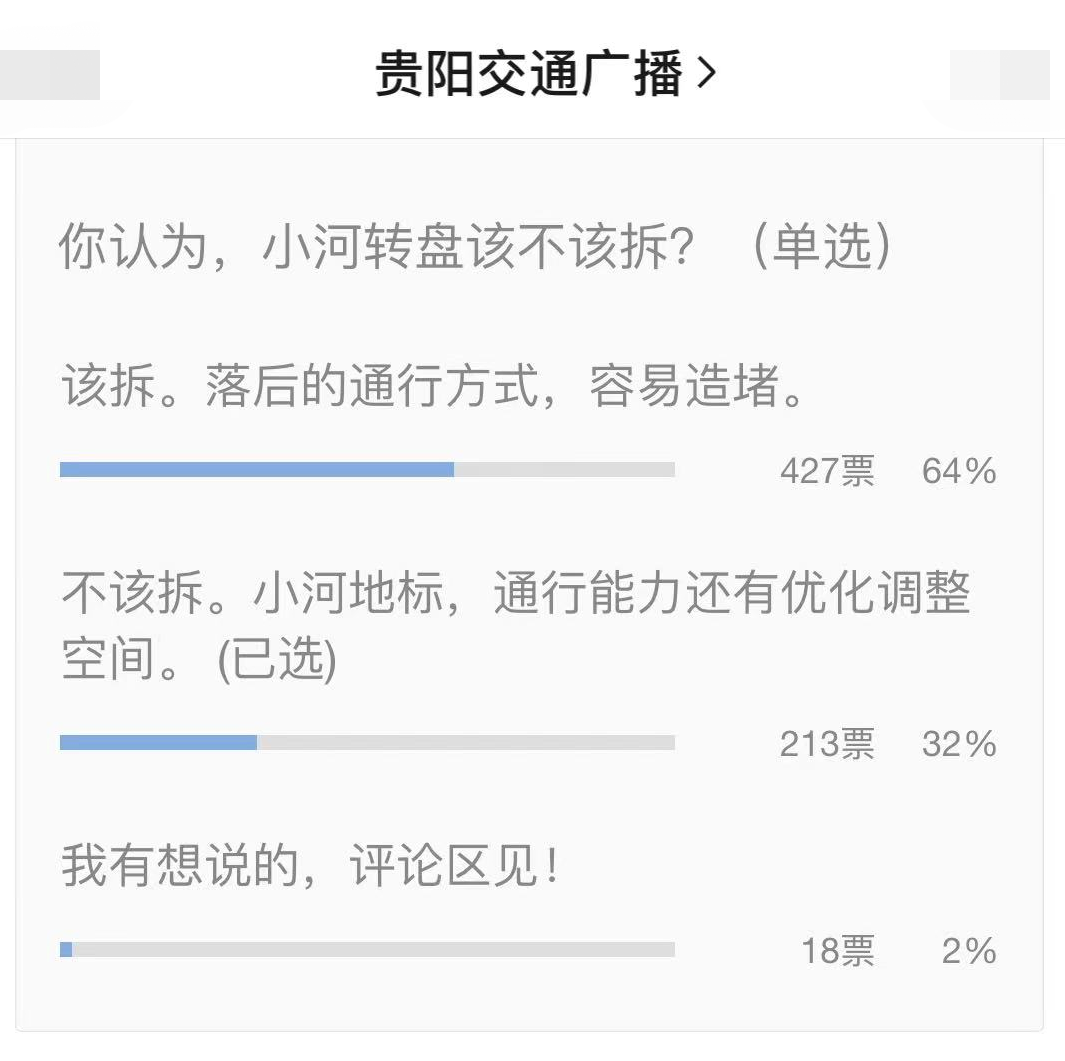
Task: Click the (已选) selected marker
Action: (277, 661)
